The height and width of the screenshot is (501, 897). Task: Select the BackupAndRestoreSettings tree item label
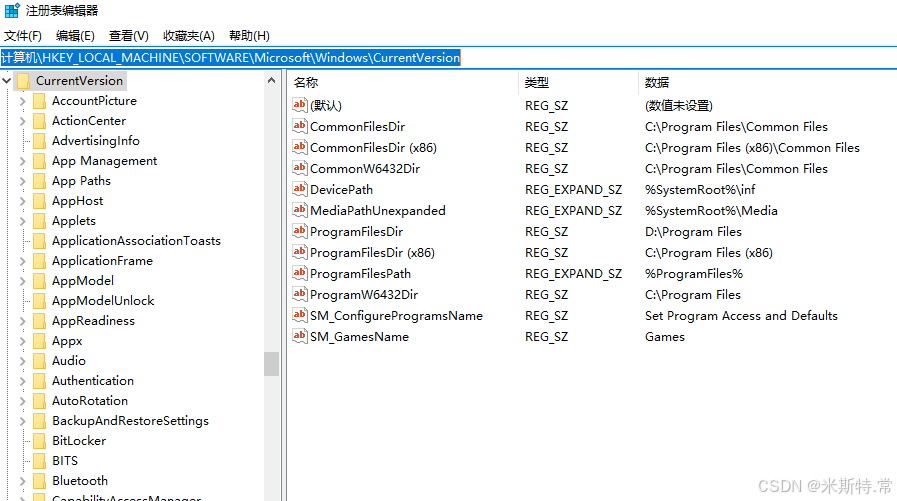[130, 421]
